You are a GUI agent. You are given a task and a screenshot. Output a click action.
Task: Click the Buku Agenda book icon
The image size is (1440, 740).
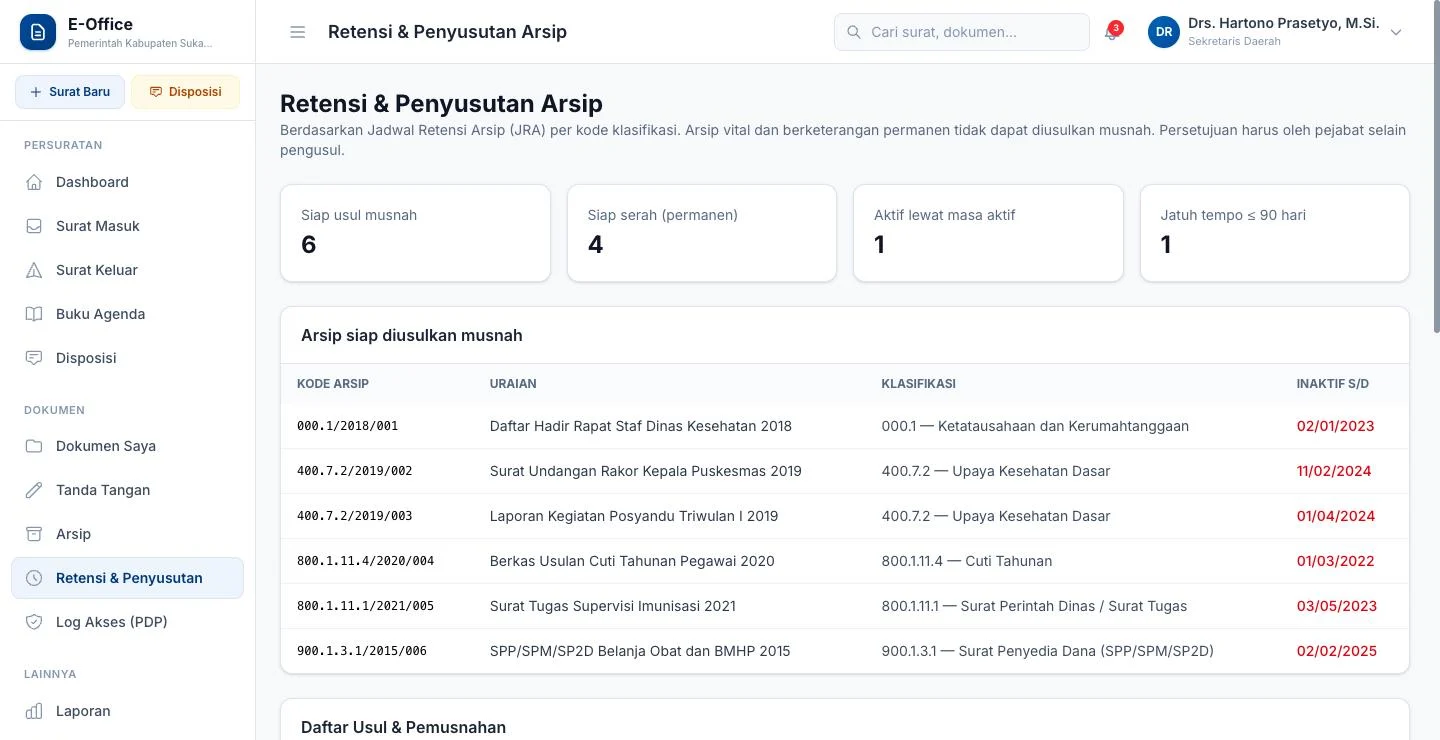click(x=34, y=314)
